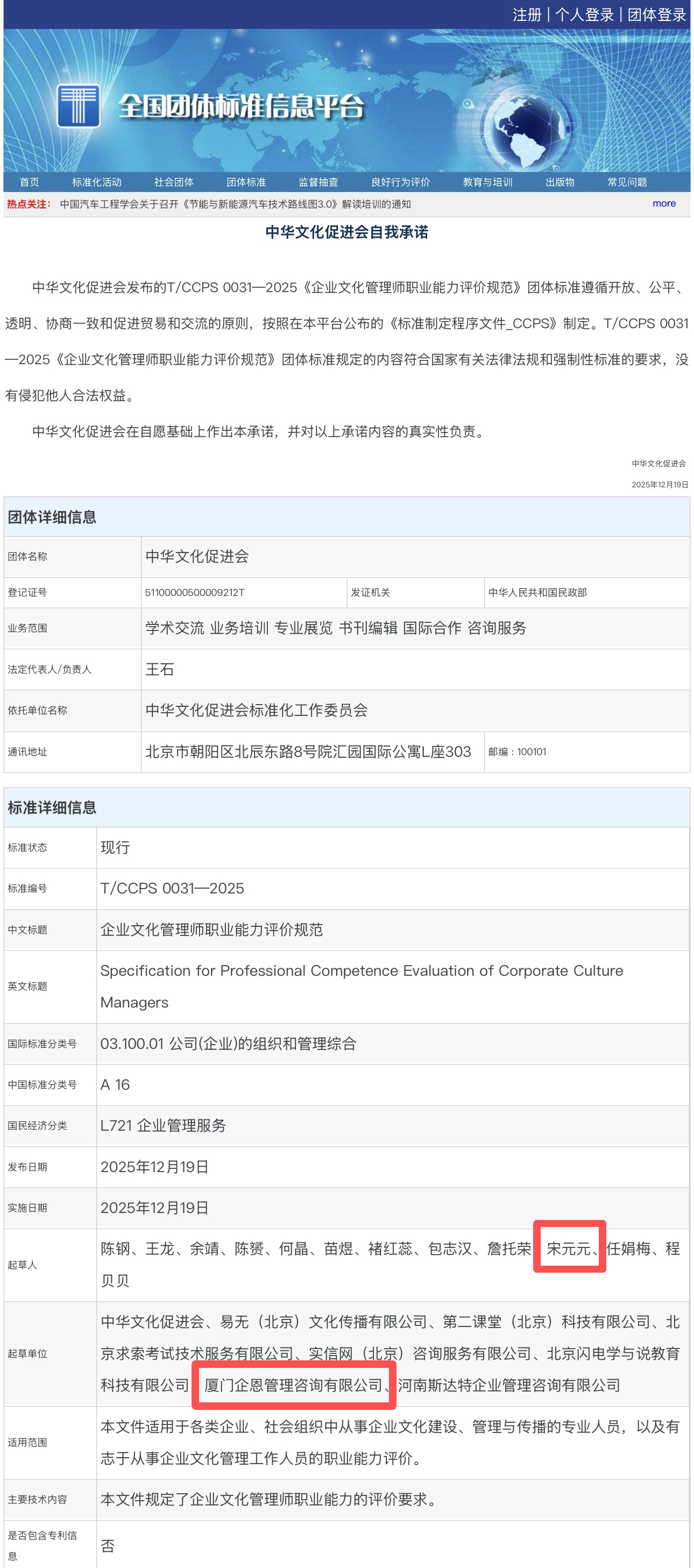Go to 首页 in the navigation bar
The height and width of the screenshot is (1568, 694).
[x=29, y=182]
